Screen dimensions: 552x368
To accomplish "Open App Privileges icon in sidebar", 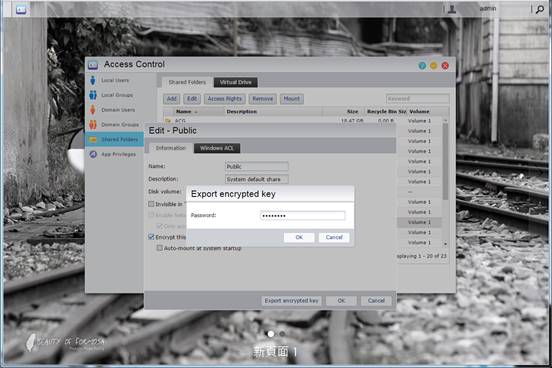I will [x=93, y=154].
